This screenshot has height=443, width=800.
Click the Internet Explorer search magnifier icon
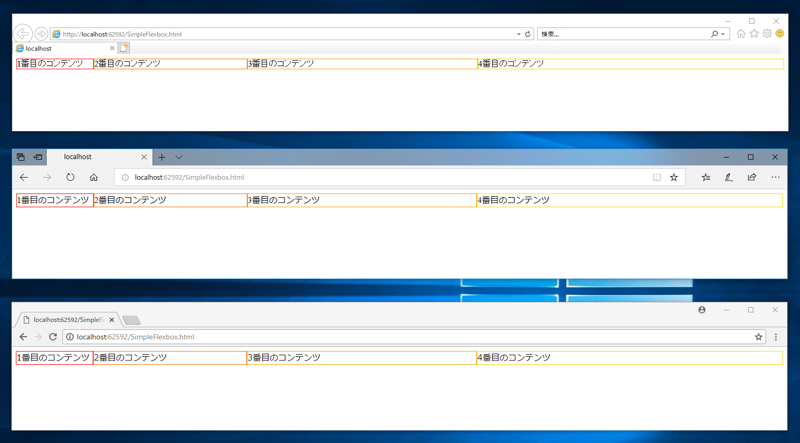(x=714, y=34)
